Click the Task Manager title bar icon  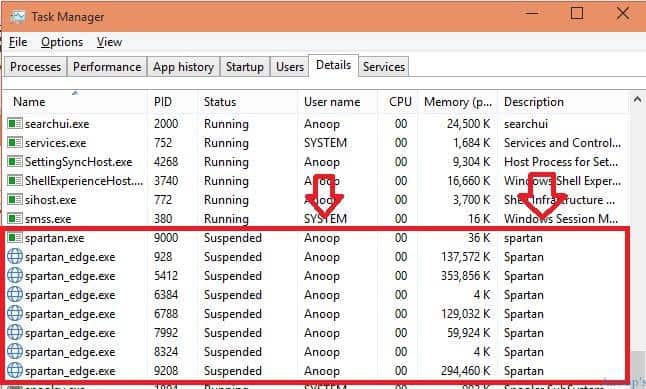pyautogui.click(x=17, y=16)
